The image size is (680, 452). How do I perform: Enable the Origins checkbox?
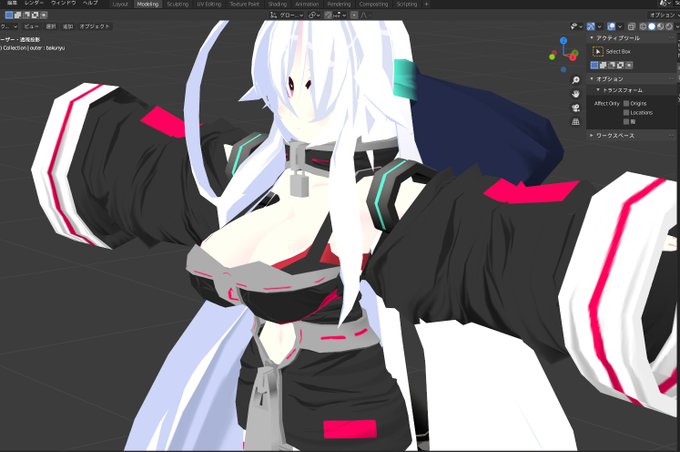point(626,103)
